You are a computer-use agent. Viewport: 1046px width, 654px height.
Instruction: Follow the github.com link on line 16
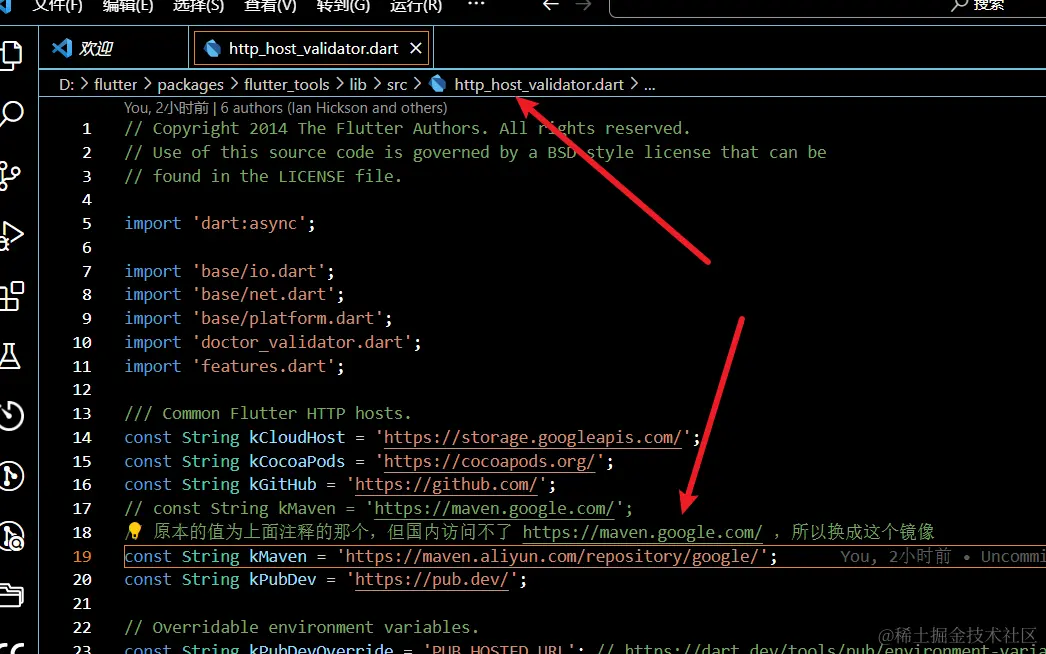[446, 484]
